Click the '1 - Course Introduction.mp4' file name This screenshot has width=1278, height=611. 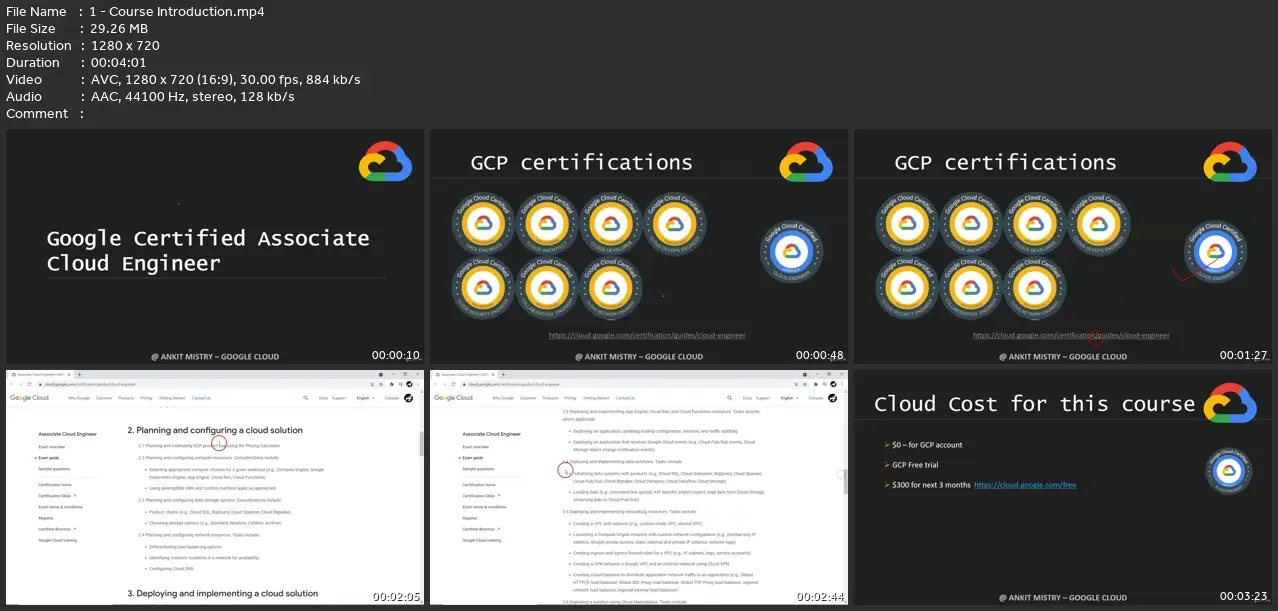[177, 12]
